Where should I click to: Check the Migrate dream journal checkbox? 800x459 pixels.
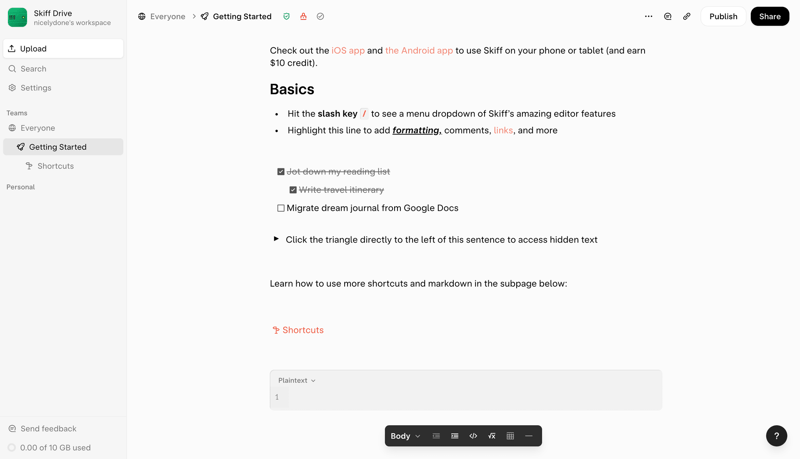tap(281, 208)
